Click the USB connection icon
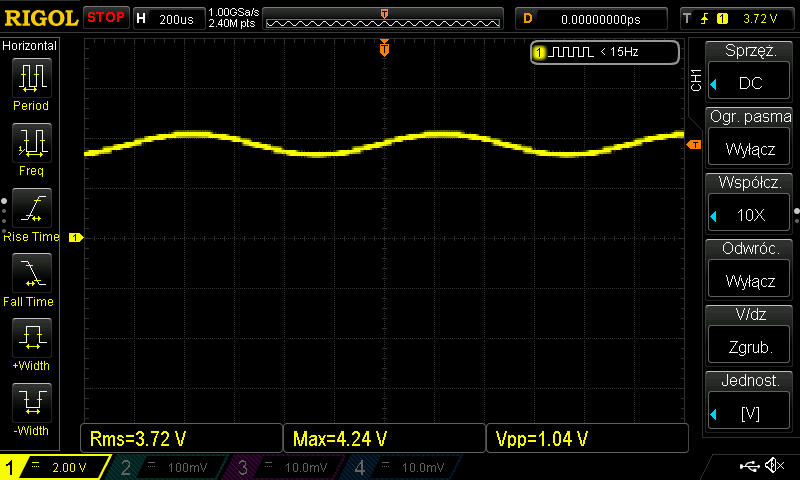 coord(749,466)
